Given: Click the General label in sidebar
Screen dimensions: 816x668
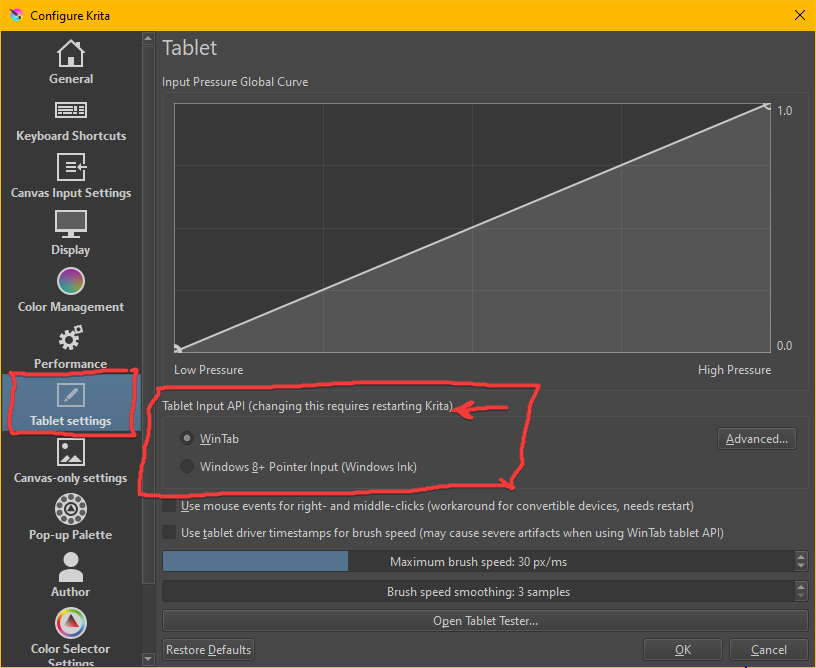Looking at the screenshot, I should pos(71,79).
